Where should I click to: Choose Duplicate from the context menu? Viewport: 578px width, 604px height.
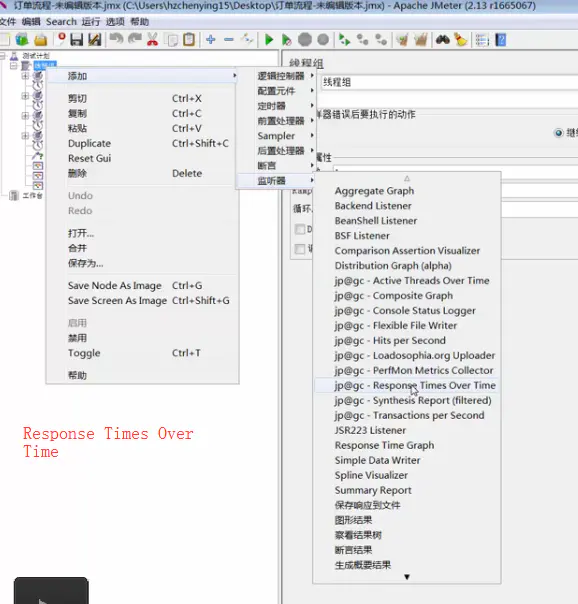coord(142,143)
